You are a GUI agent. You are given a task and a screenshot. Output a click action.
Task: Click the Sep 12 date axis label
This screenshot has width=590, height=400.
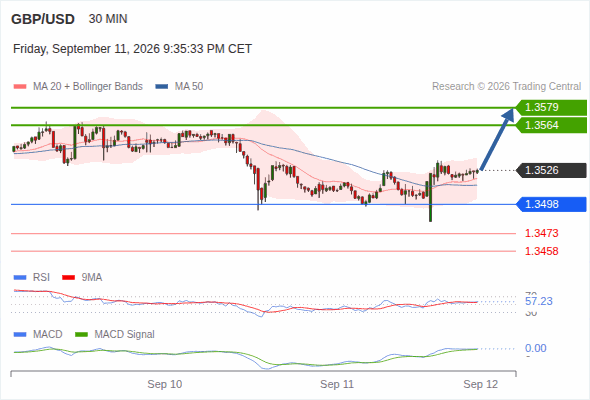coord(481,384)
